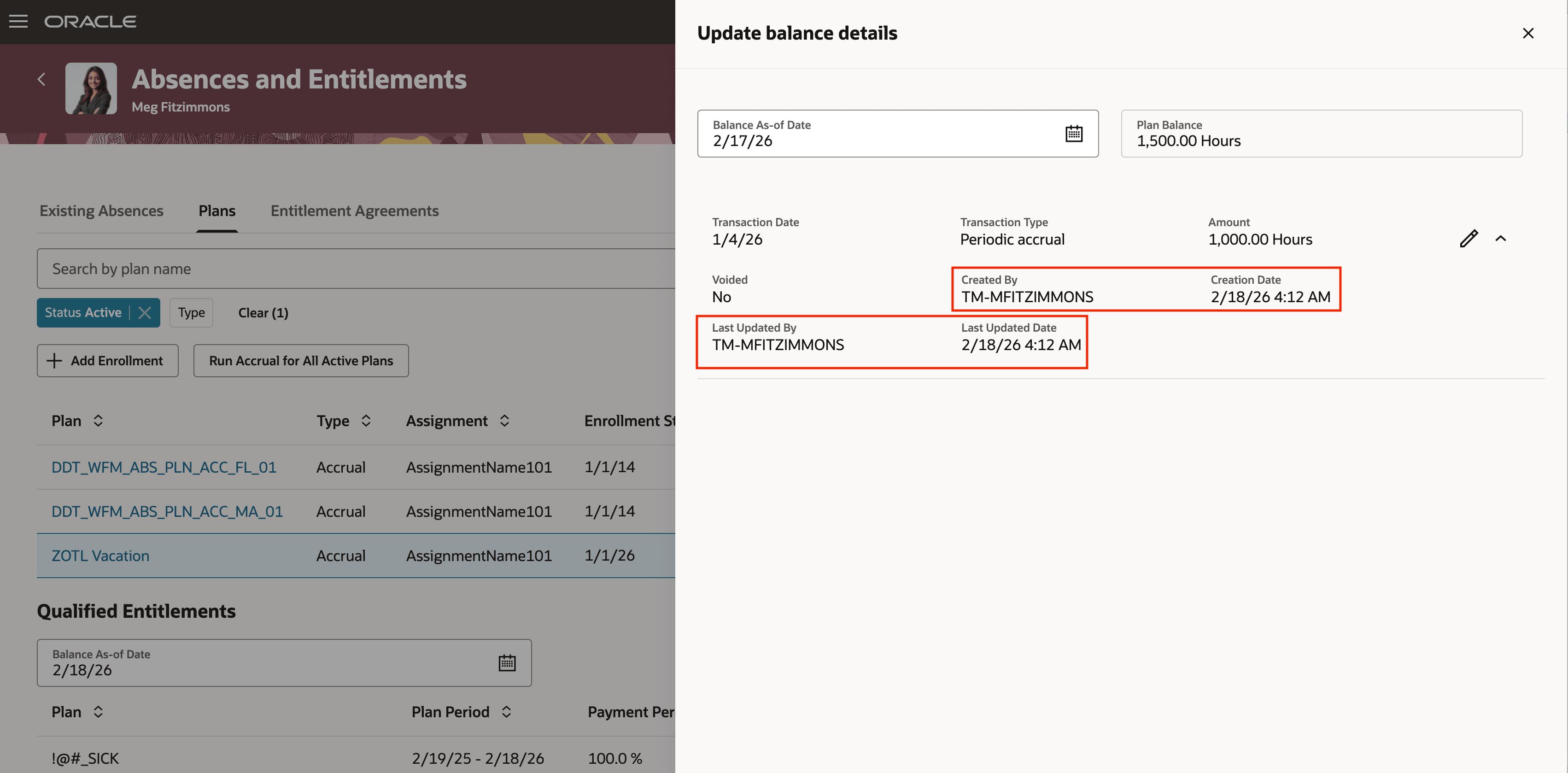Collapse the transaction details with chevron
This screenshot has height=773, width=1568.
1501,238
